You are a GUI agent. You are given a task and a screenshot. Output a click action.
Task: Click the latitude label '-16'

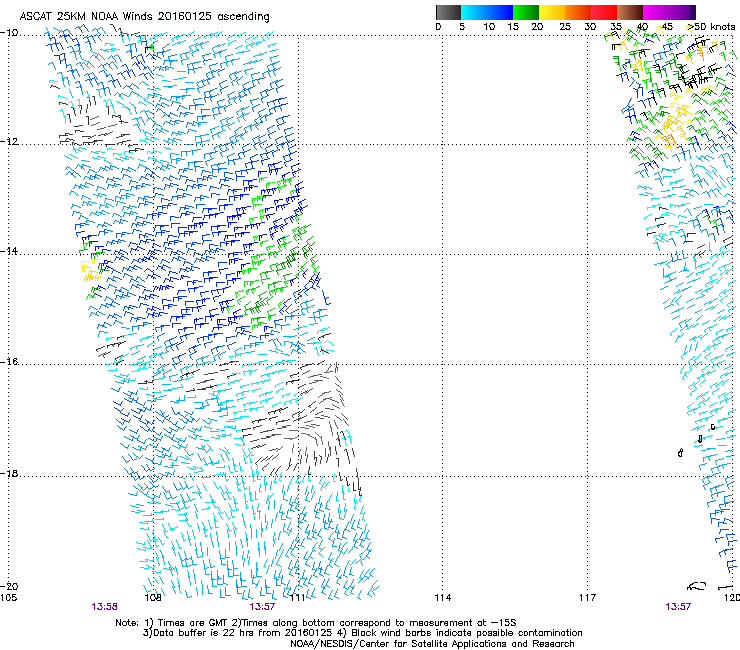(9, 362)
